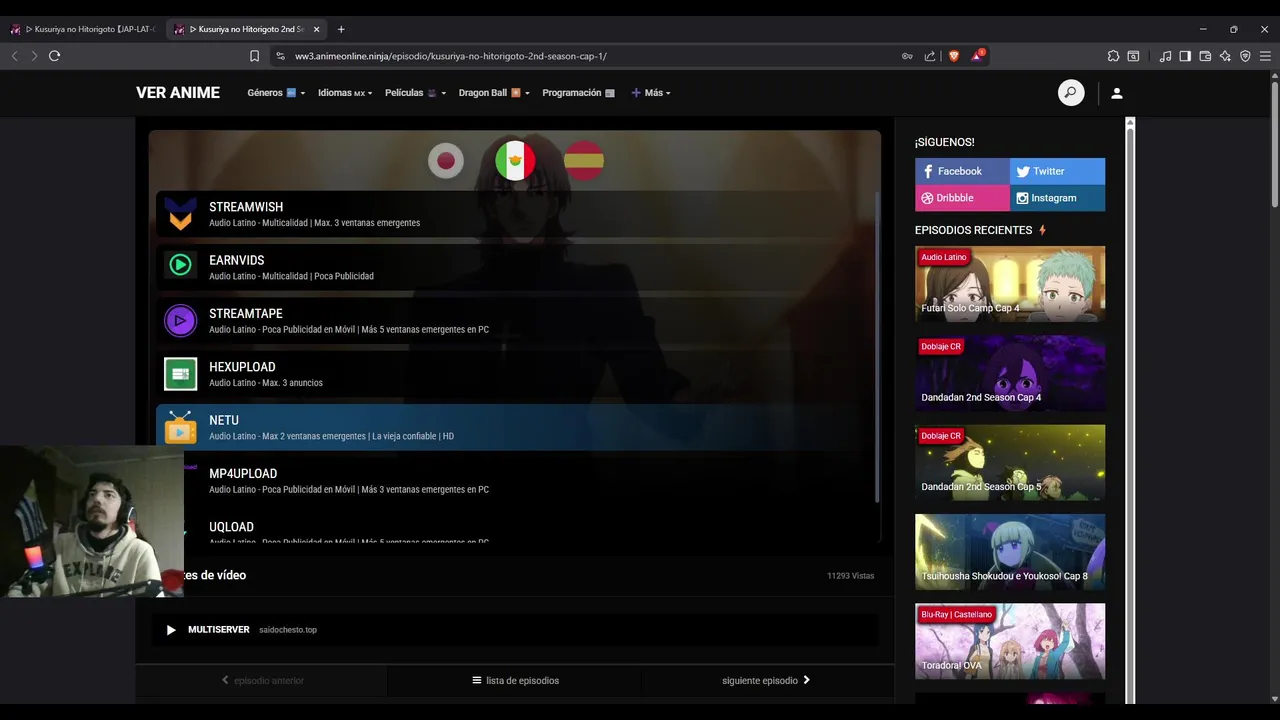Open lista de episodios link
The height and width of the screenshot is (720, 1280).
(515, 680)
